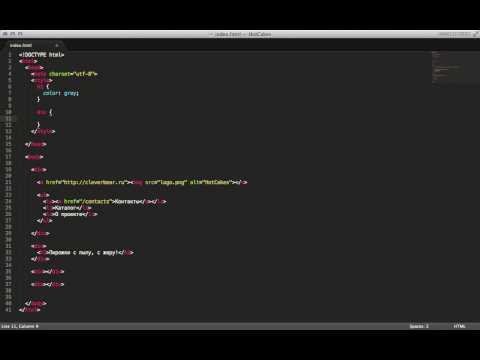
Task: Click the alt="HotCakes" attribute
Action: [210, 182]
